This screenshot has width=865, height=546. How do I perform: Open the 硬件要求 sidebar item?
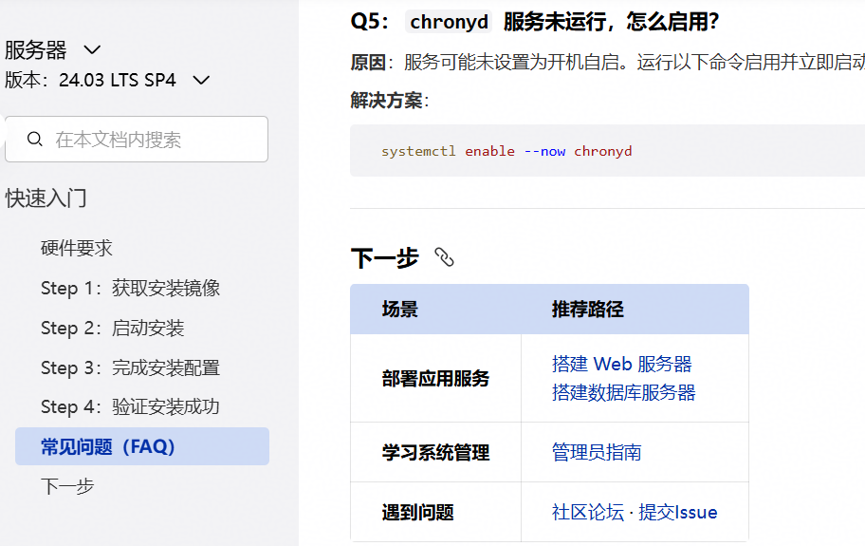pyautogui.click(x=77, y=248)
